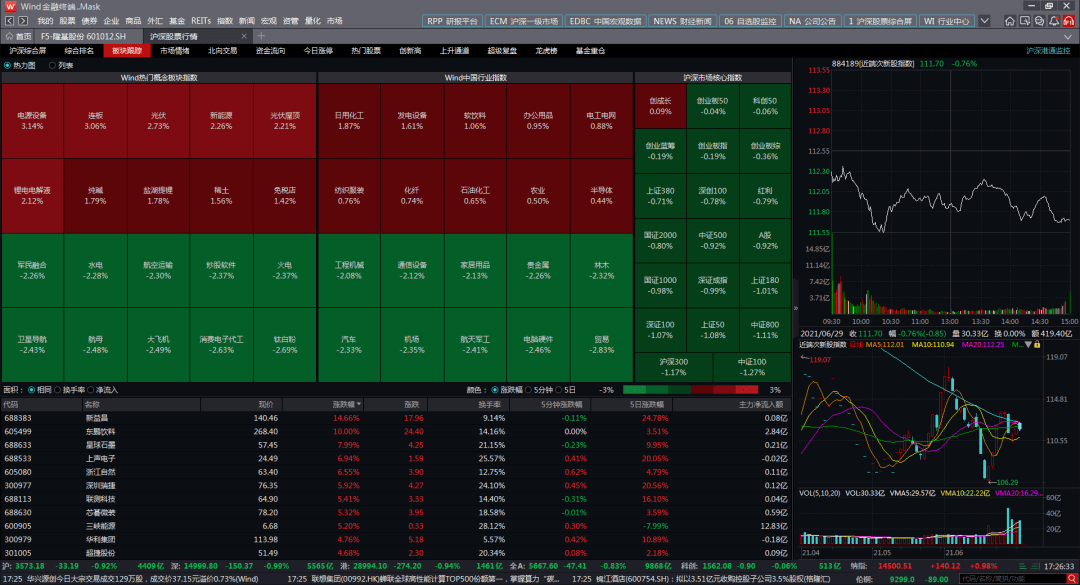Open the K-line chart indicator dropdown triangle

(1028, 345)
